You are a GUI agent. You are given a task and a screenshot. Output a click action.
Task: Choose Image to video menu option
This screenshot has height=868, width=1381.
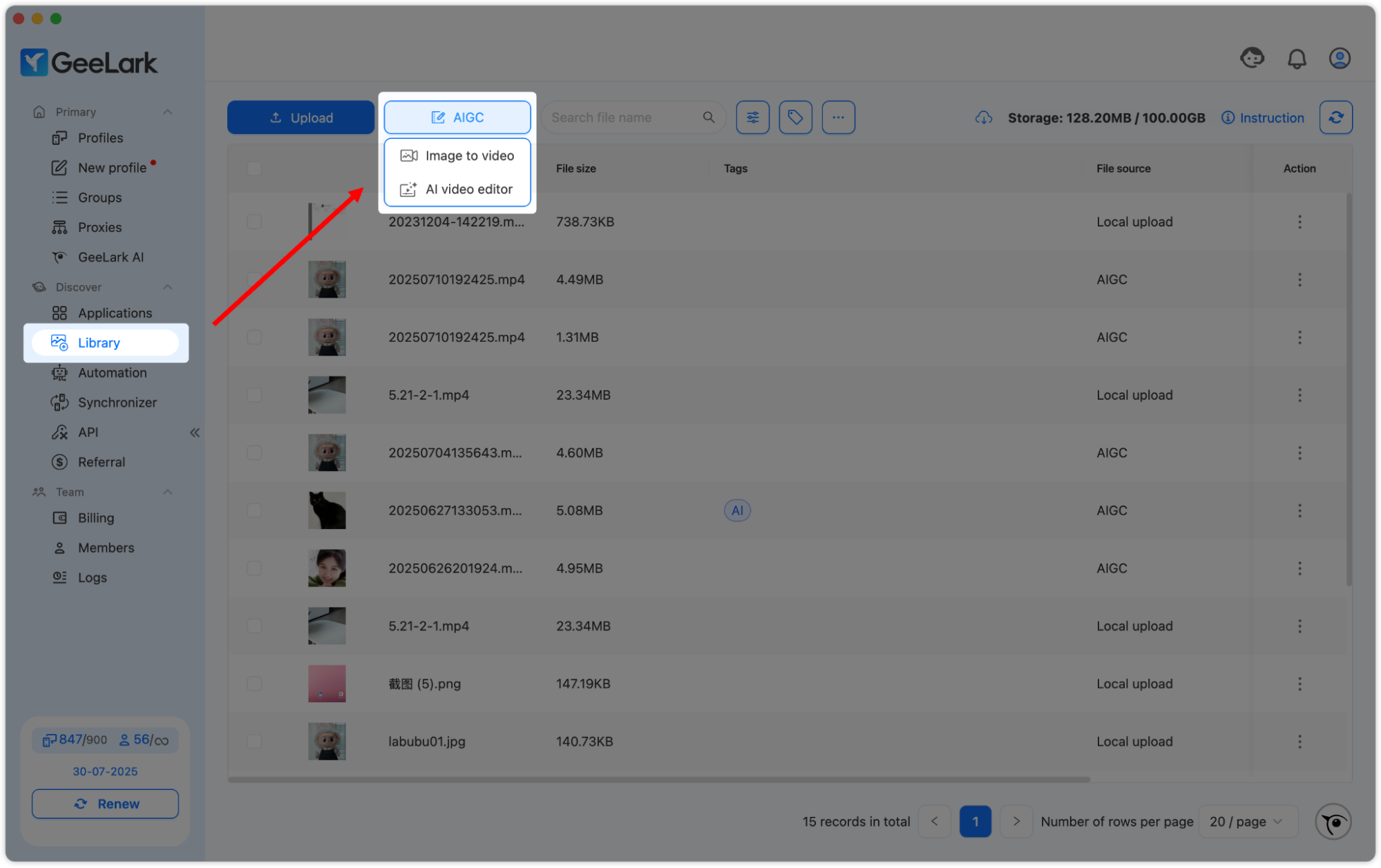457,156
